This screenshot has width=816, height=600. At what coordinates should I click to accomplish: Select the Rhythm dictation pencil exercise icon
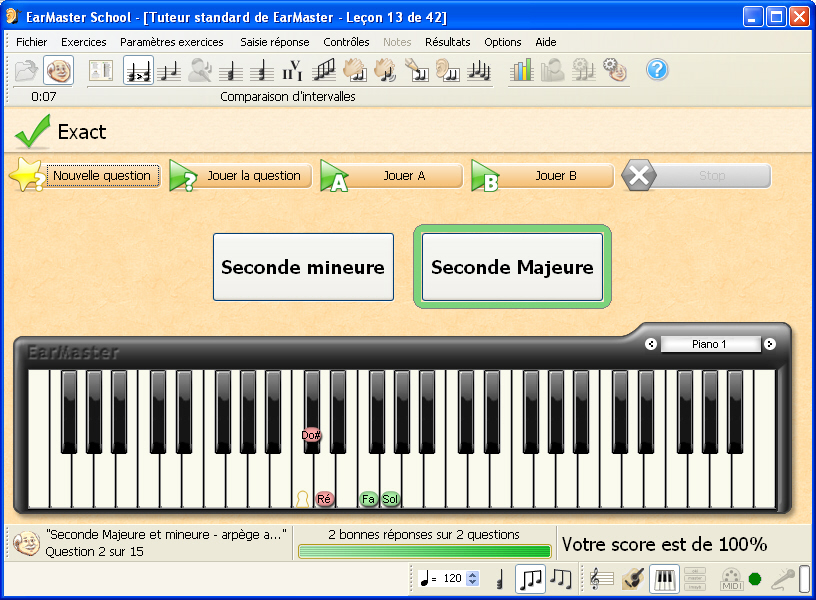[x=416, y=70]
